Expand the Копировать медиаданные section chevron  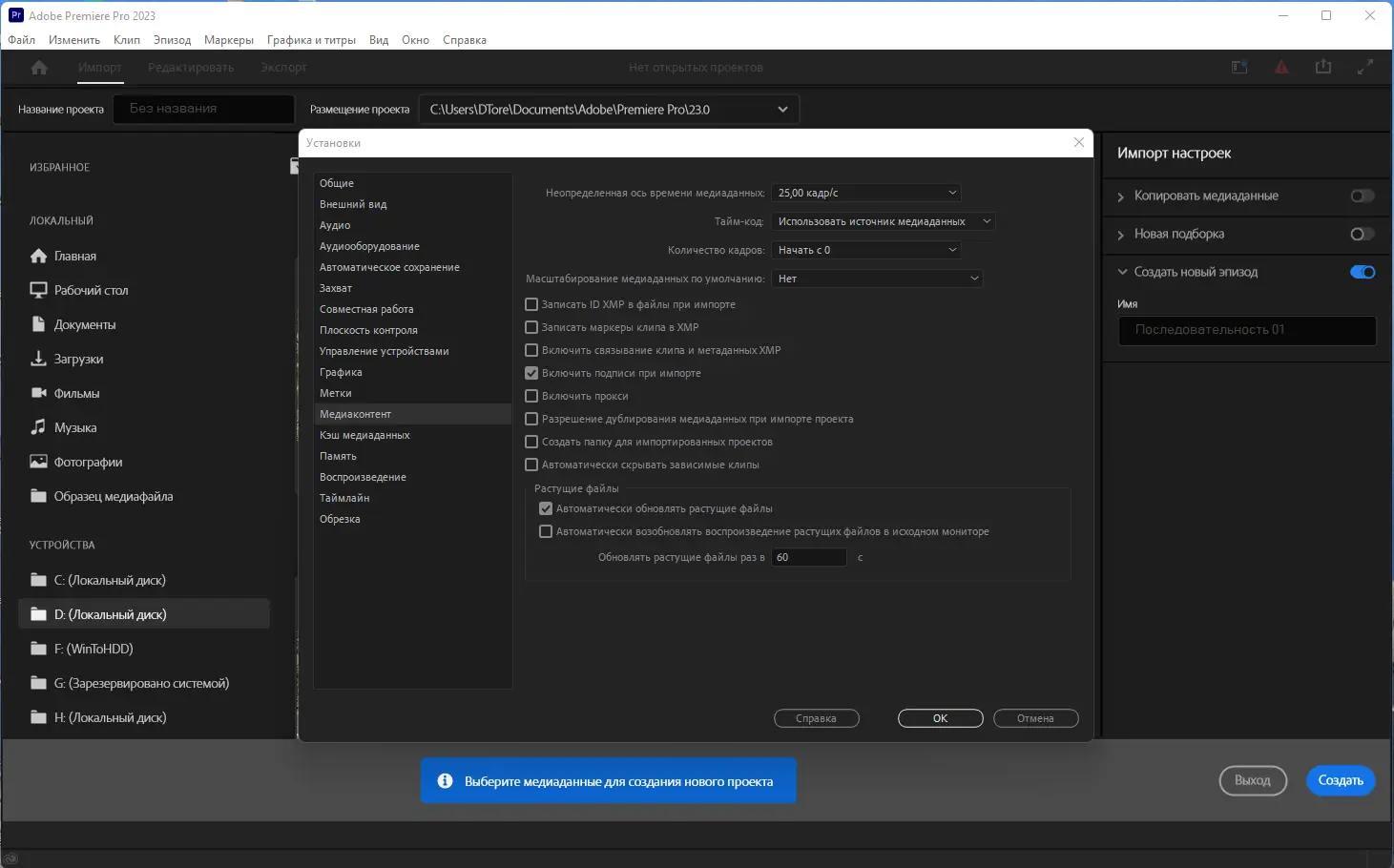[x=1121, y=196]
